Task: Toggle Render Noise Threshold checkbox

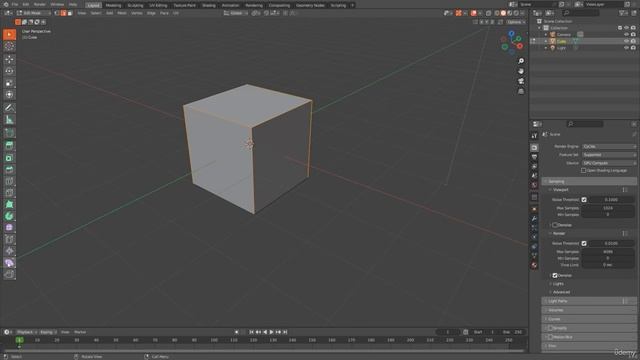Action: tap(584, 243)
